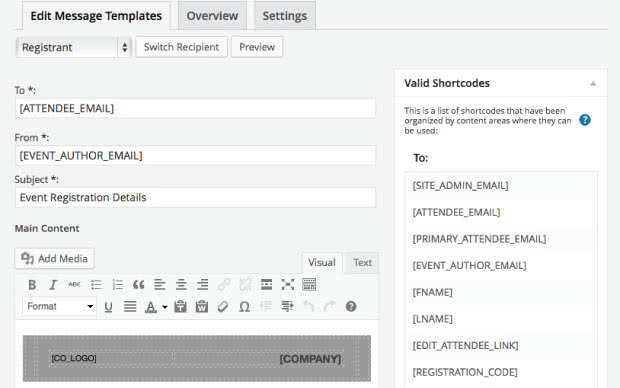Image resolution: width=620 pixels, height=388 pixels.
Task: Select the [PRIMARY_ATTENDEE_EMAIL] shortcode
Action: [479, 239]
